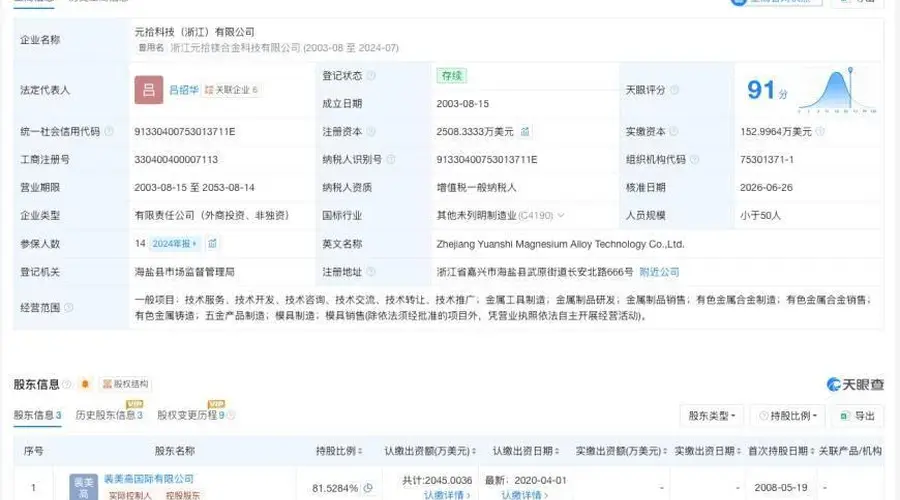Sort by 持股比例 column header

point(339,451)
